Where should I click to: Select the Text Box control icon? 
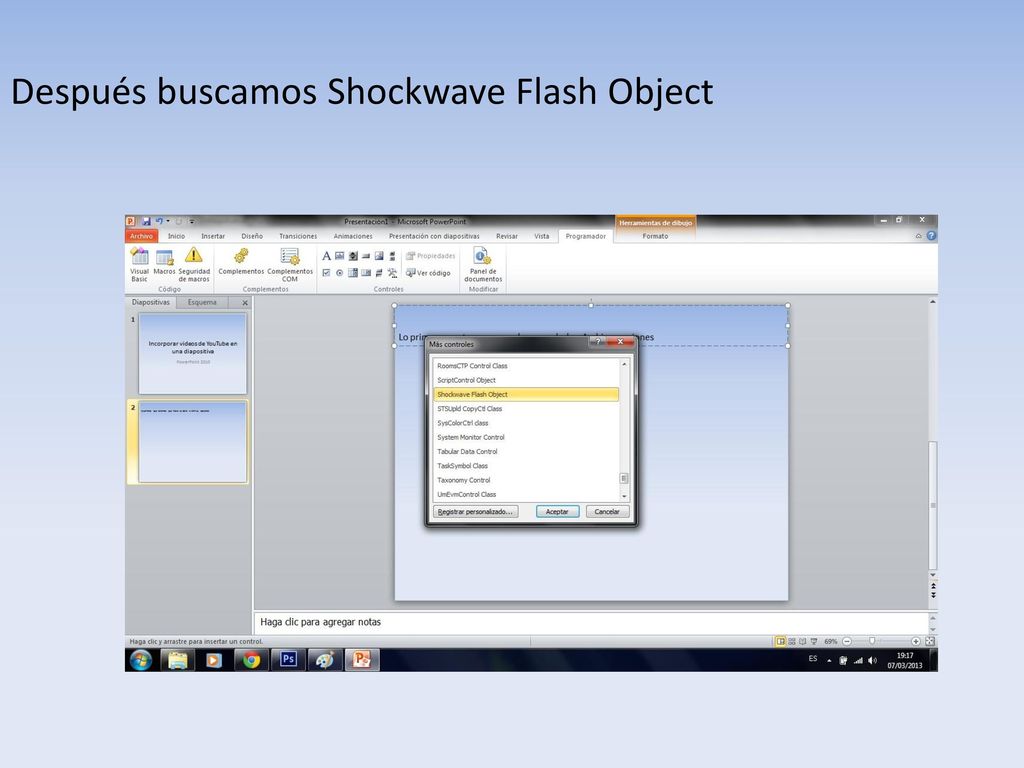click(340, 256)
